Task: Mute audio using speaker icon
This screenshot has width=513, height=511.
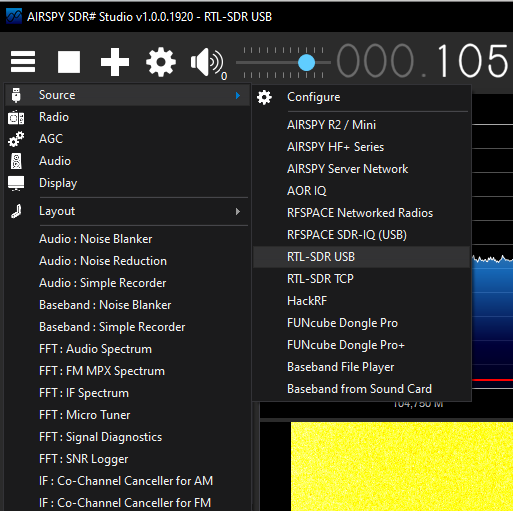Action: [207, 62]
